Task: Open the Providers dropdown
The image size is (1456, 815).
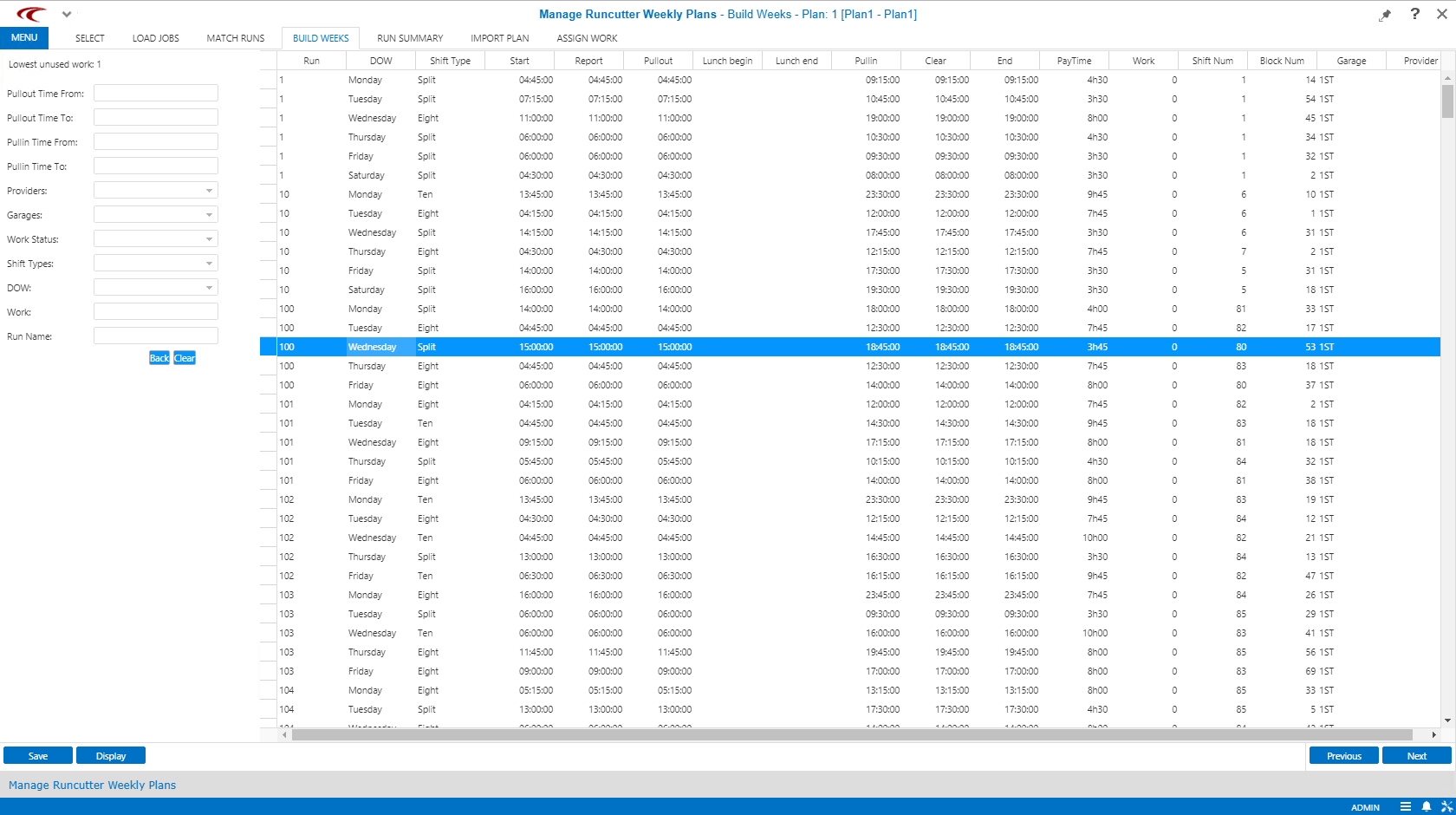Action: (208, 190)
